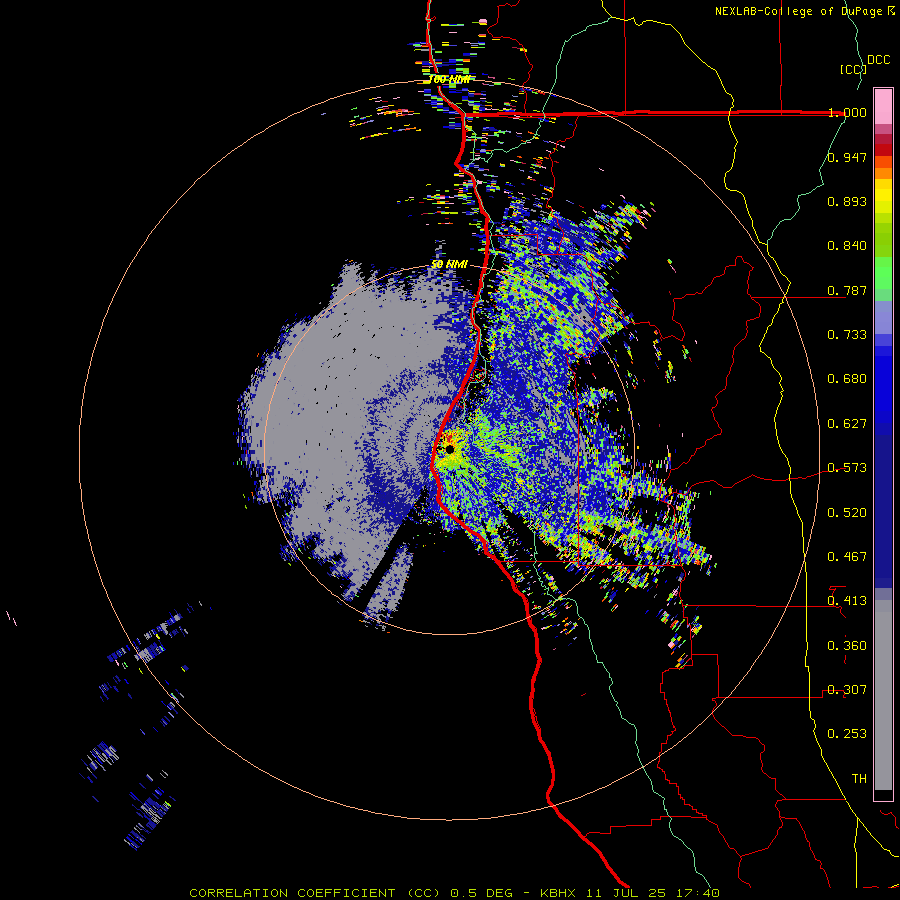The image size is (900, 900).
Task: Click the 0.787 scale value
Action: (x=847, y=290)
